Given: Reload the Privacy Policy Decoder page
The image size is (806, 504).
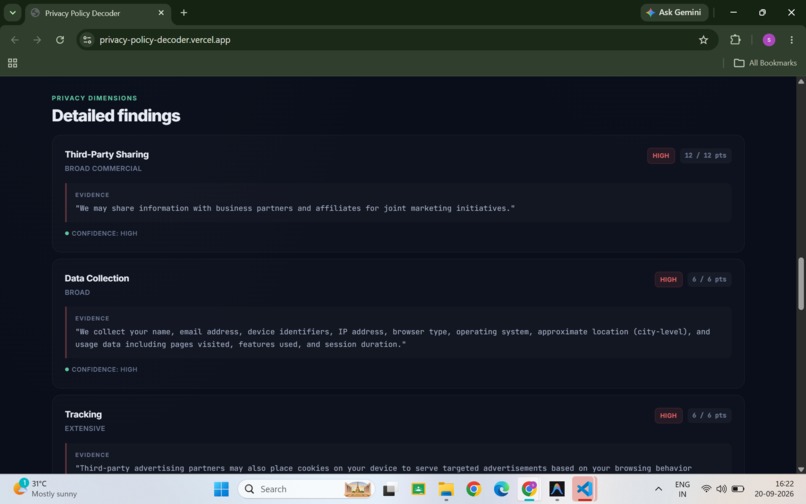Looking at the screenshot, I should (60, 40).
